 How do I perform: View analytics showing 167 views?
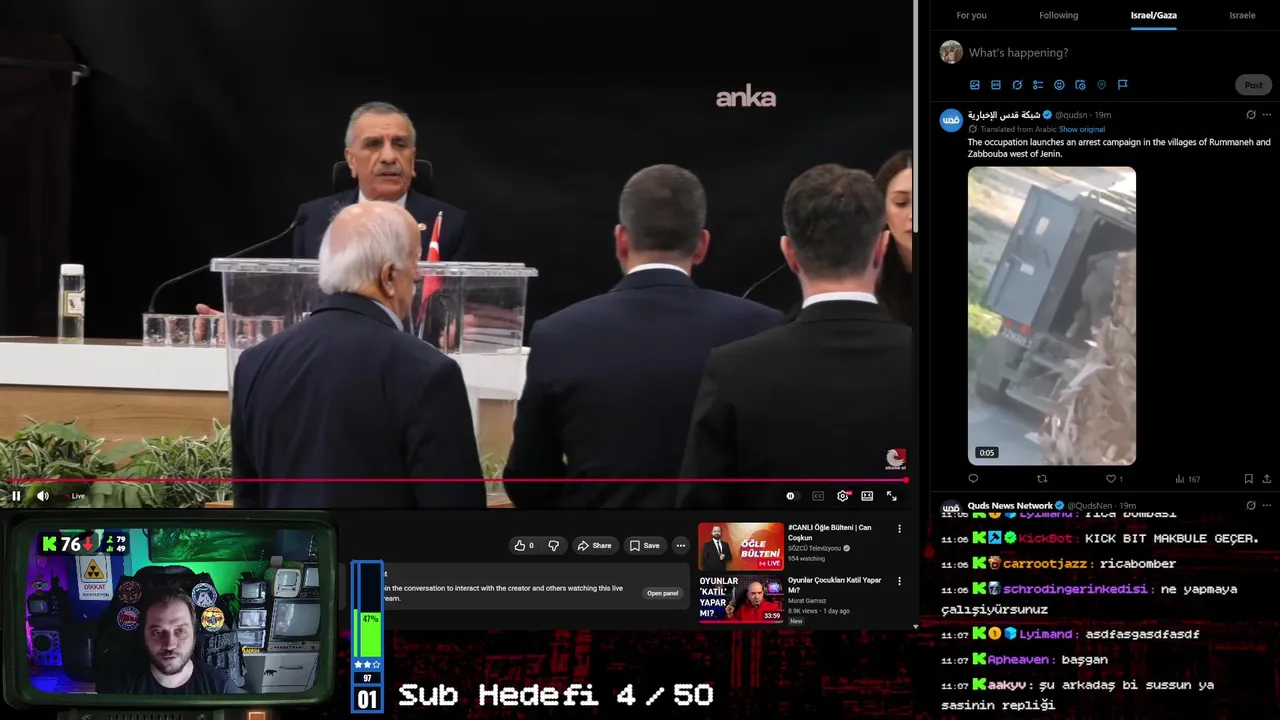[x=1187, y=479]
